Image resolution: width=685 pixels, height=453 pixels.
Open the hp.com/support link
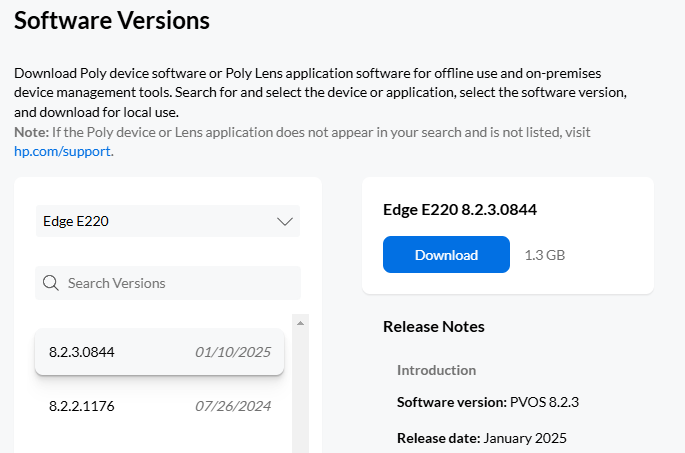point(62,151)
